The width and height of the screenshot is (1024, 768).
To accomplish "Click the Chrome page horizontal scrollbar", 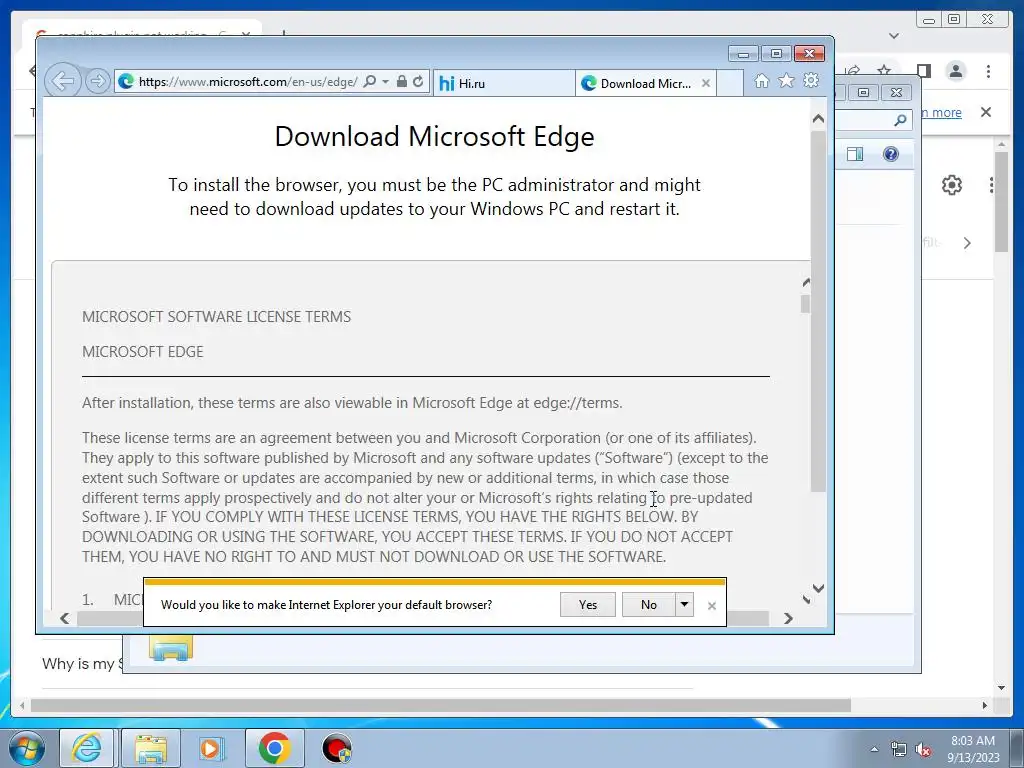I will (441, 705).
